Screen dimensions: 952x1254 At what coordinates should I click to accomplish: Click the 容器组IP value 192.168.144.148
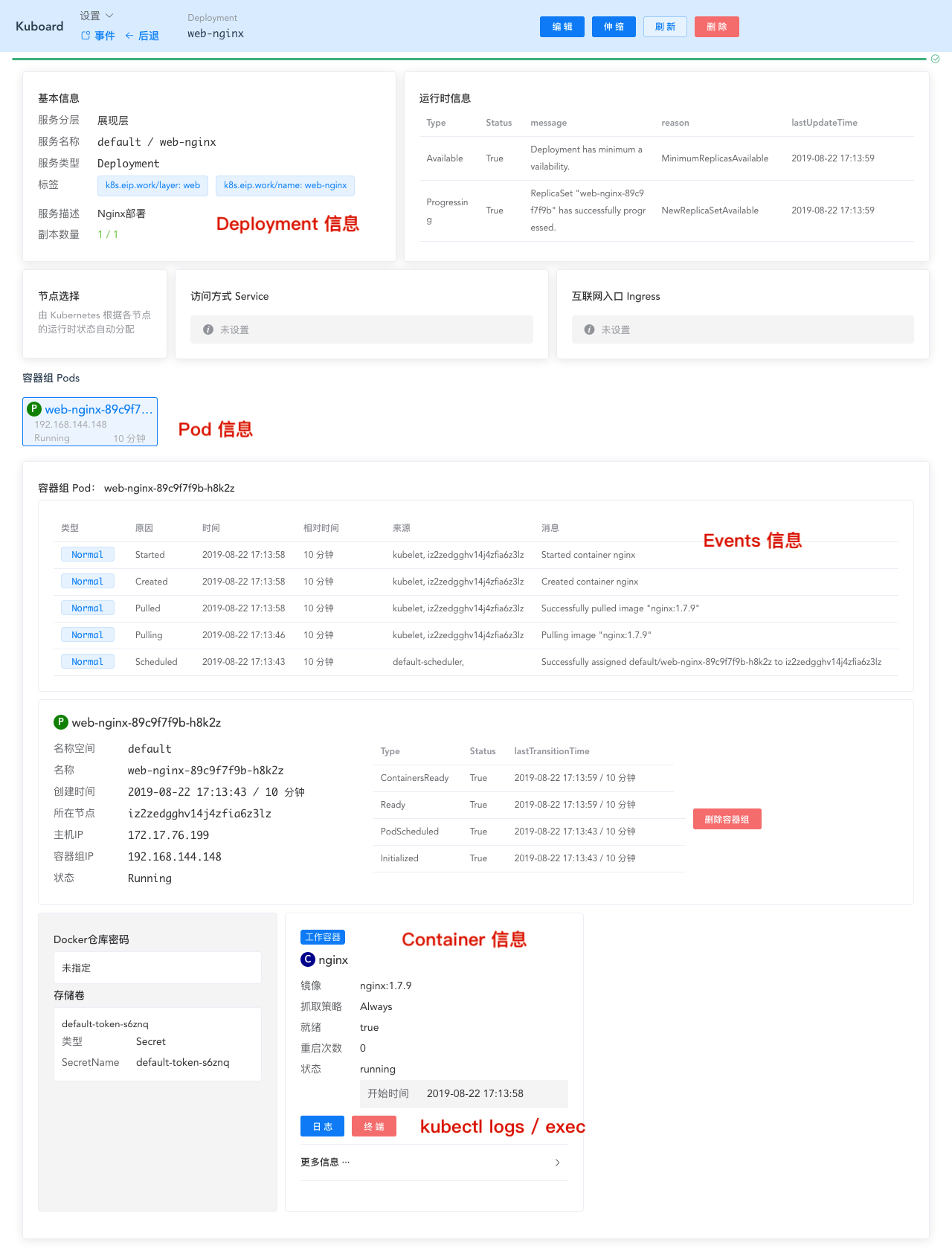(x=175, y=857)
